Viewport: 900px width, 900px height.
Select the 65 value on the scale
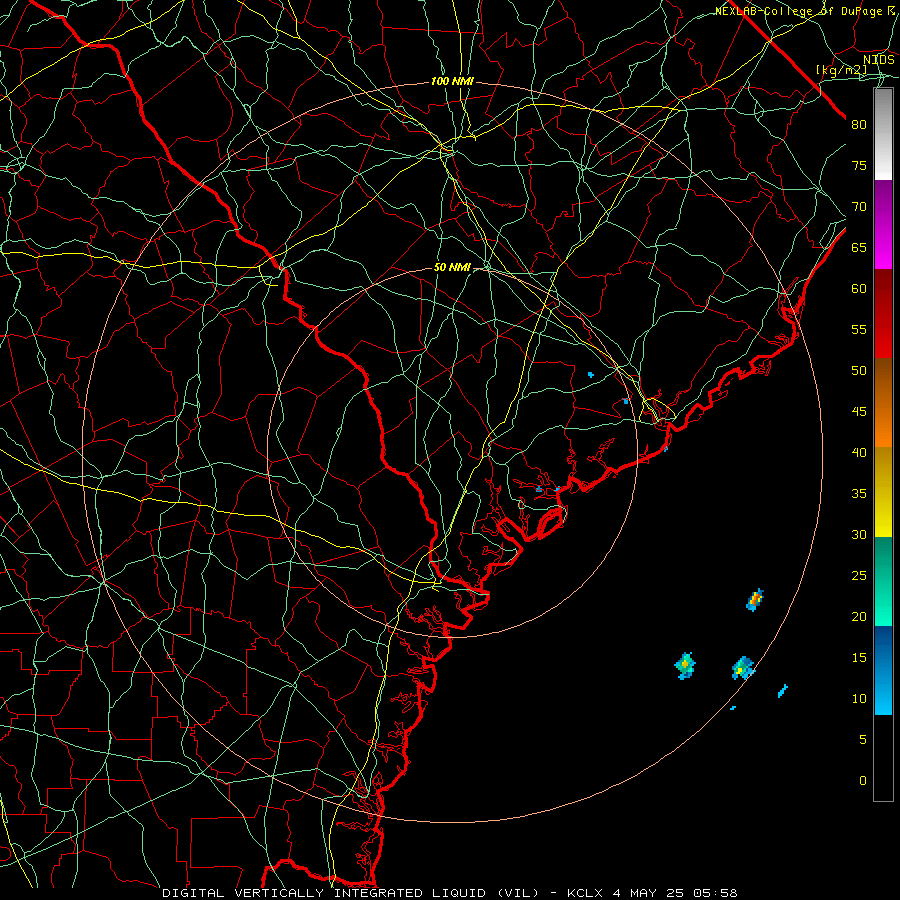point(859,247)
